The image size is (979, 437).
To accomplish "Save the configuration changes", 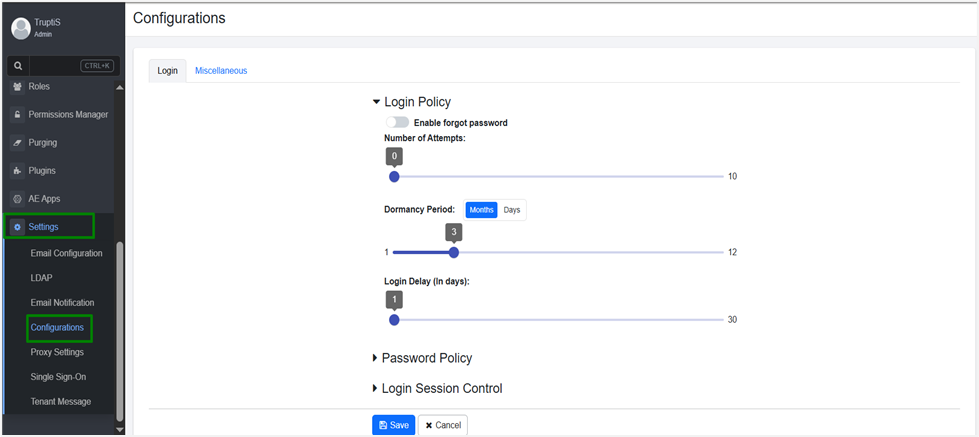I will click(393, 425).
